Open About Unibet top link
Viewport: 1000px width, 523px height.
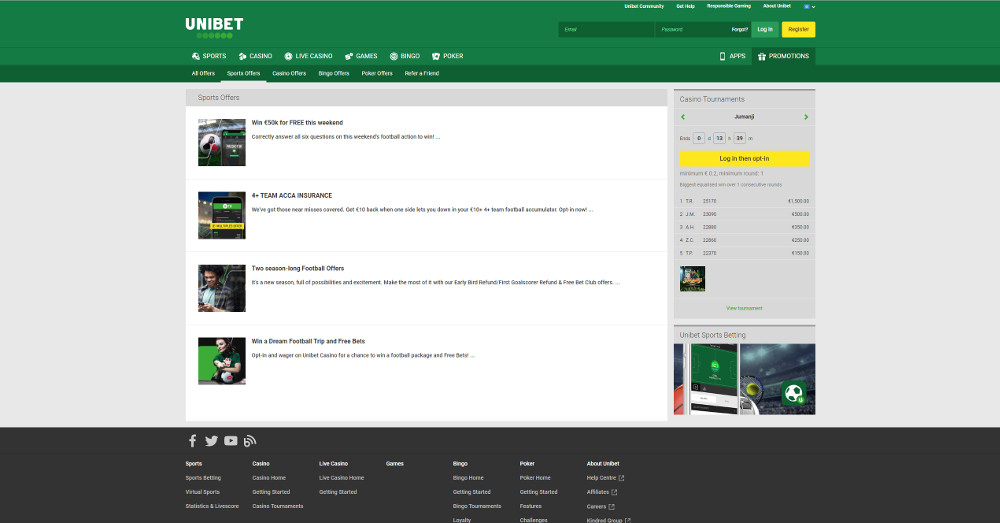pos(777,6)
